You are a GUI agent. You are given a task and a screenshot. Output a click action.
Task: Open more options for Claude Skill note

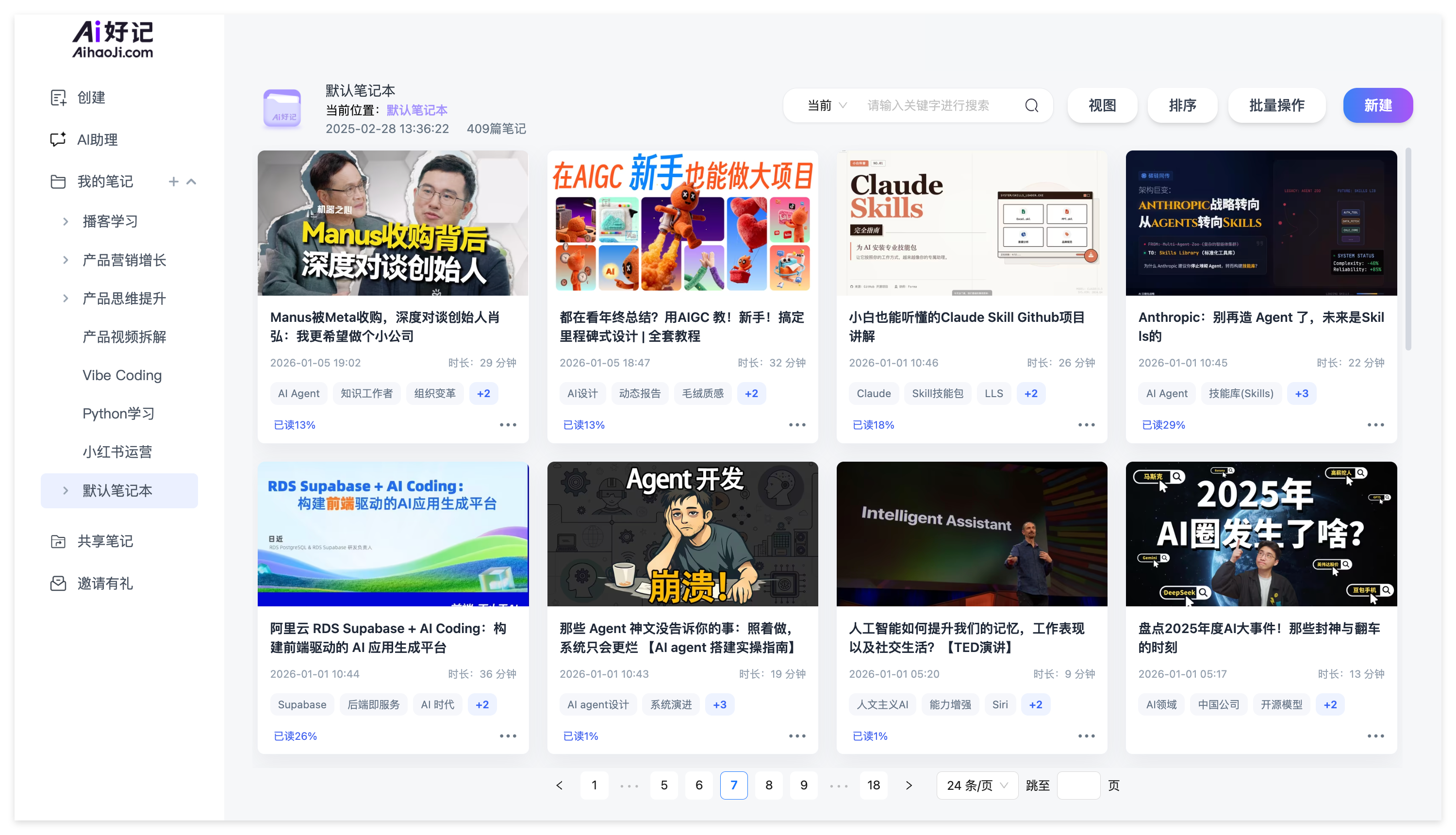(1086, 425)
